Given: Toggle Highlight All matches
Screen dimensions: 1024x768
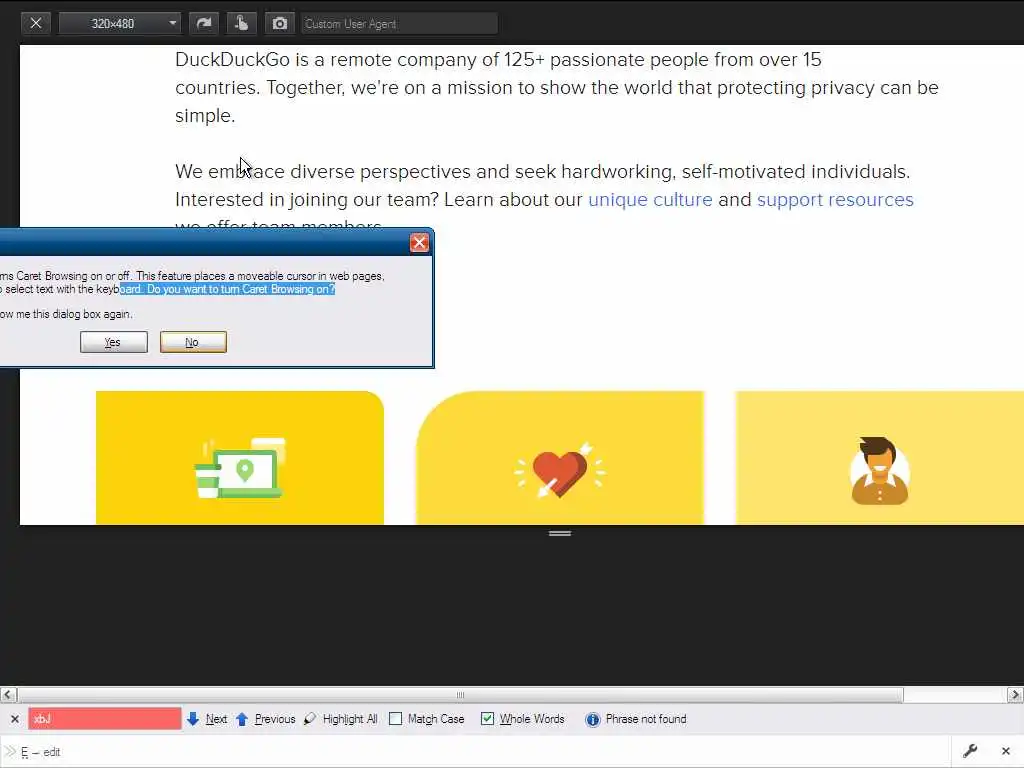Looking at the screenshot, I should coord(341,719).
